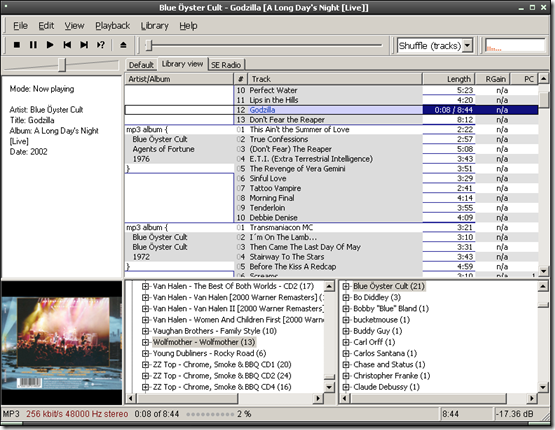
Task: Click playlist scrollbar down arrow
Action: pos(543,271)
